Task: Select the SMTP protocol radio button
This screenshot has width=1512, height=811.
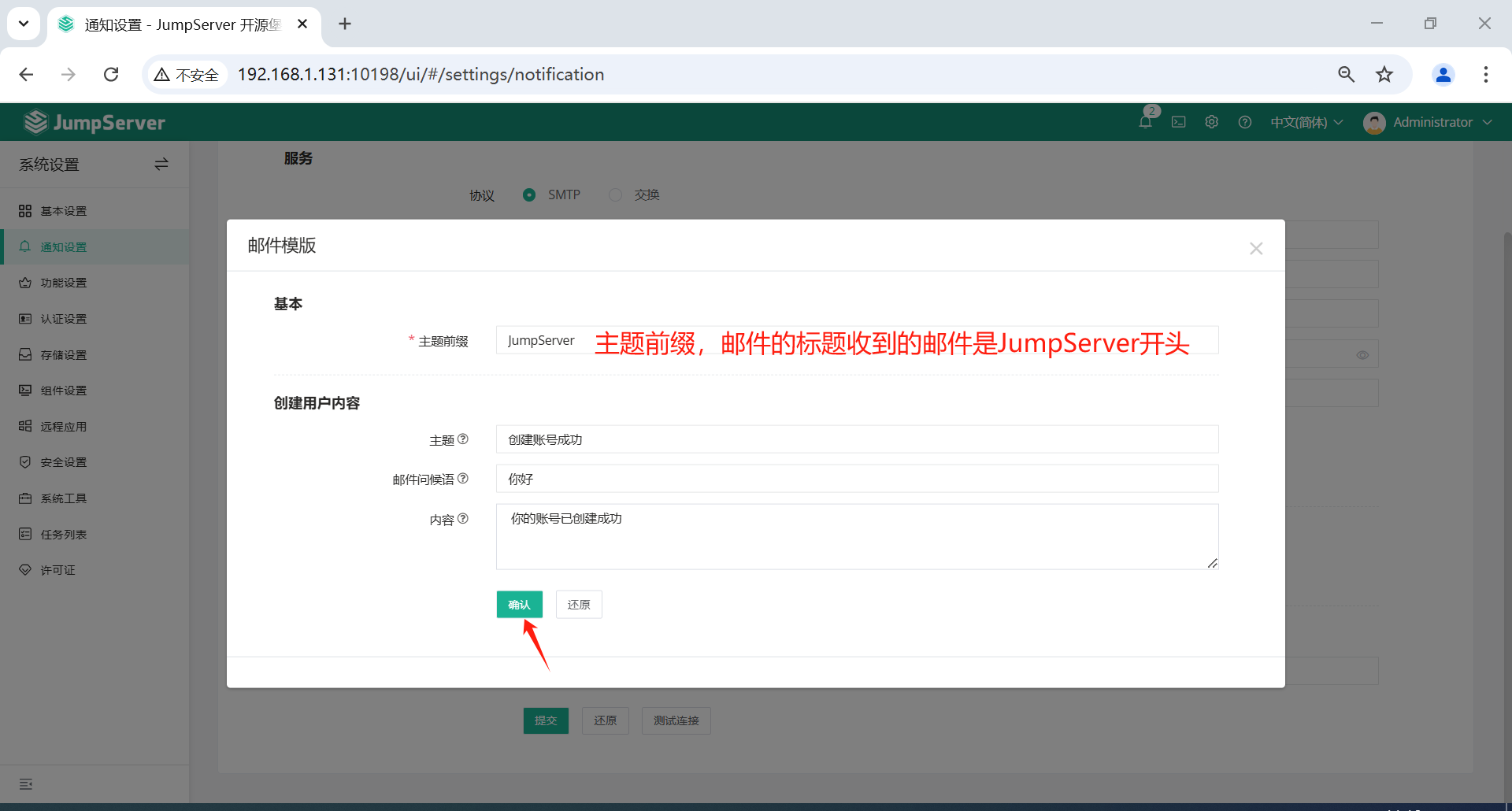Action: (529, 194)
